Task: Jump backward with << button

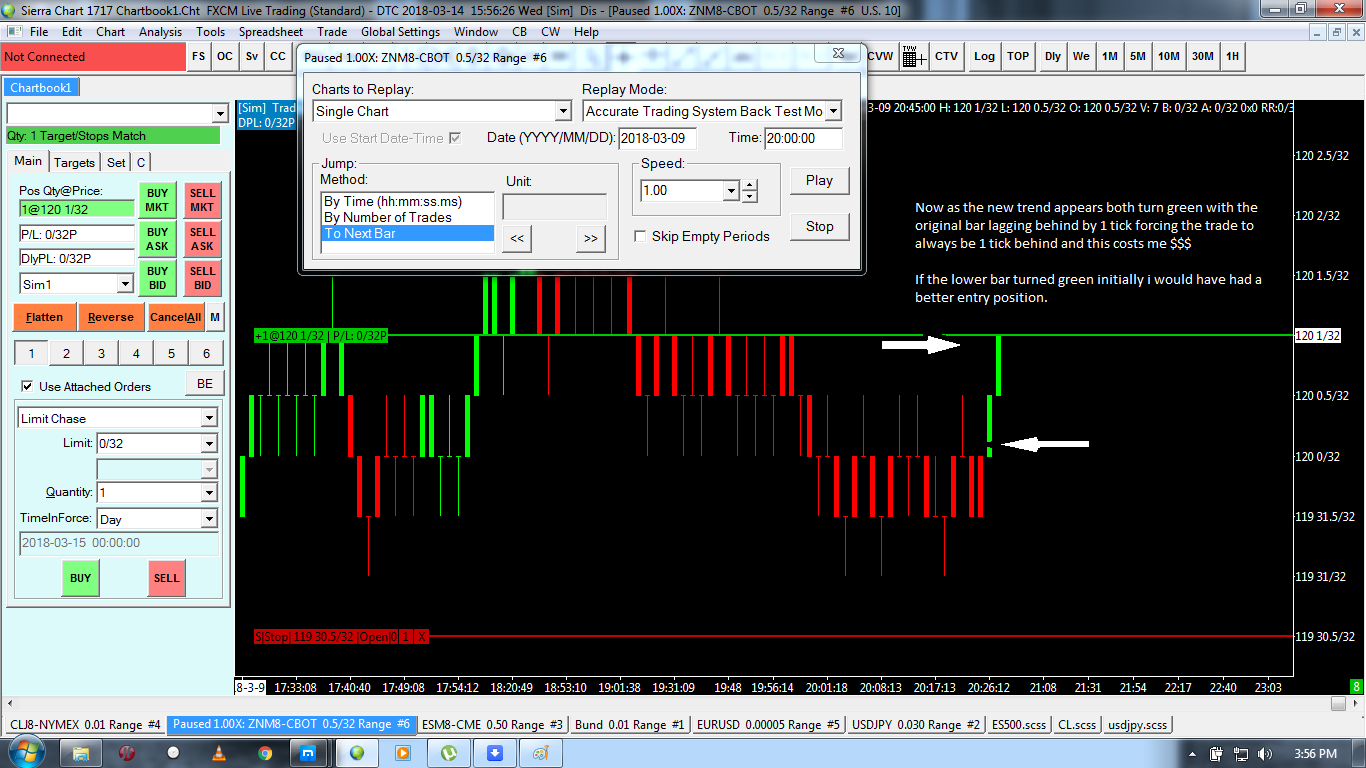Action: tap(517, 239)
